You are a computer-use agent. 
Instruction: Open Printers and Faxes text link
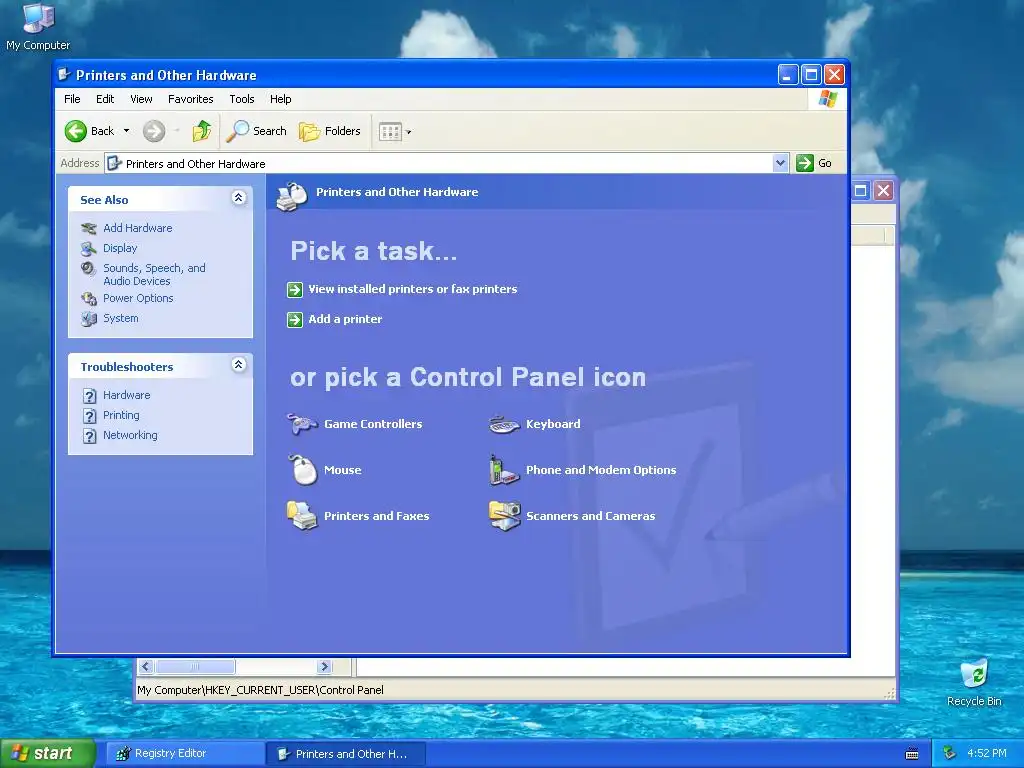click(x=377, y=516)
